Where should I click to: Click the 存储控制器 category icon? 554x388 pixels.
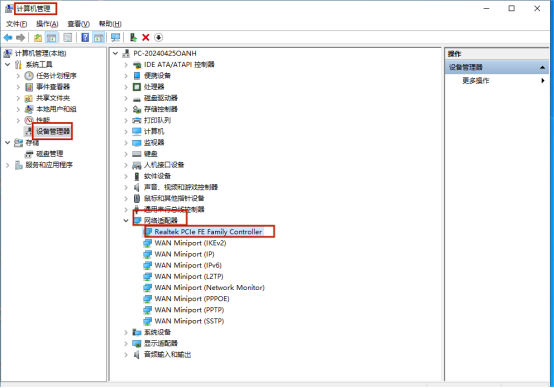[137, 109]
